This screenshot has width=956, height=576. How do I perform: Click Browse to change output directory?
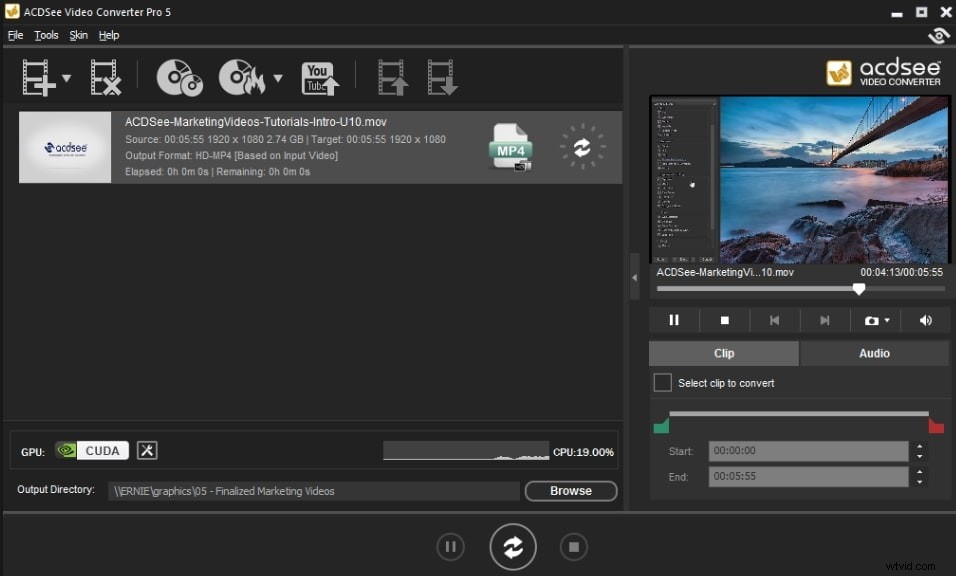click(570, 491)
